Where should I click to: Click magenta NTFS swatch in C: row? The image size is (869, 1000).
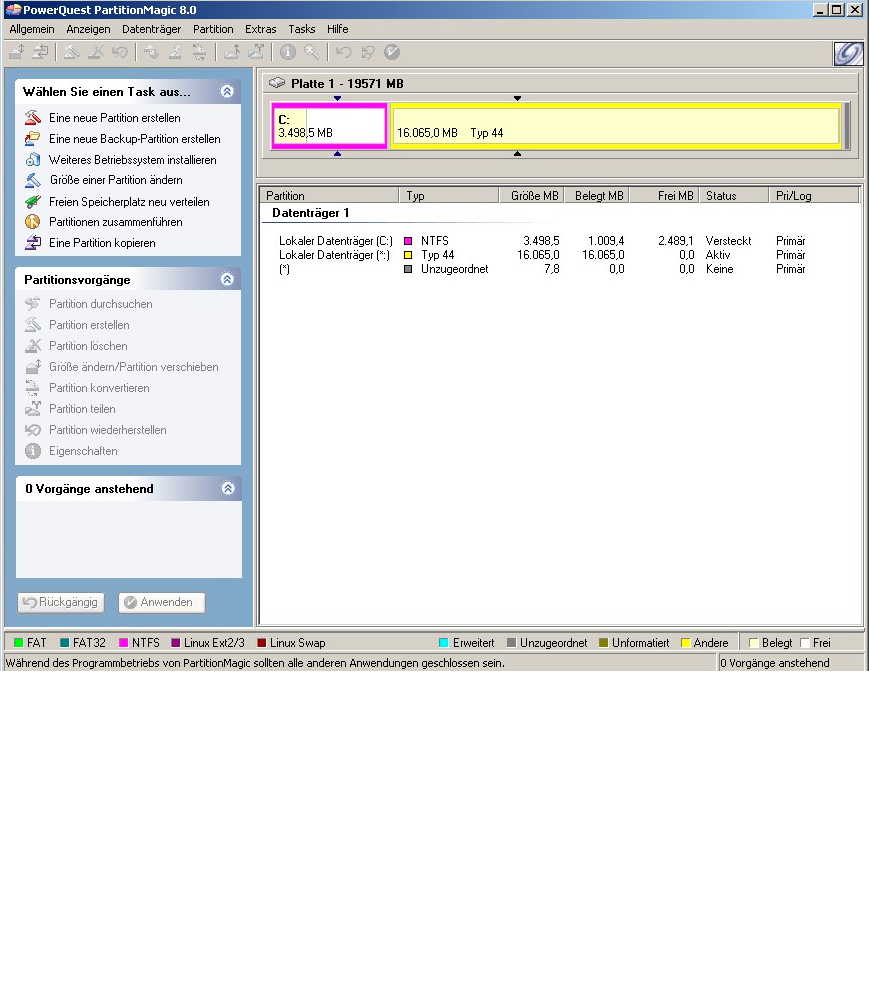(x=408, y=241)
